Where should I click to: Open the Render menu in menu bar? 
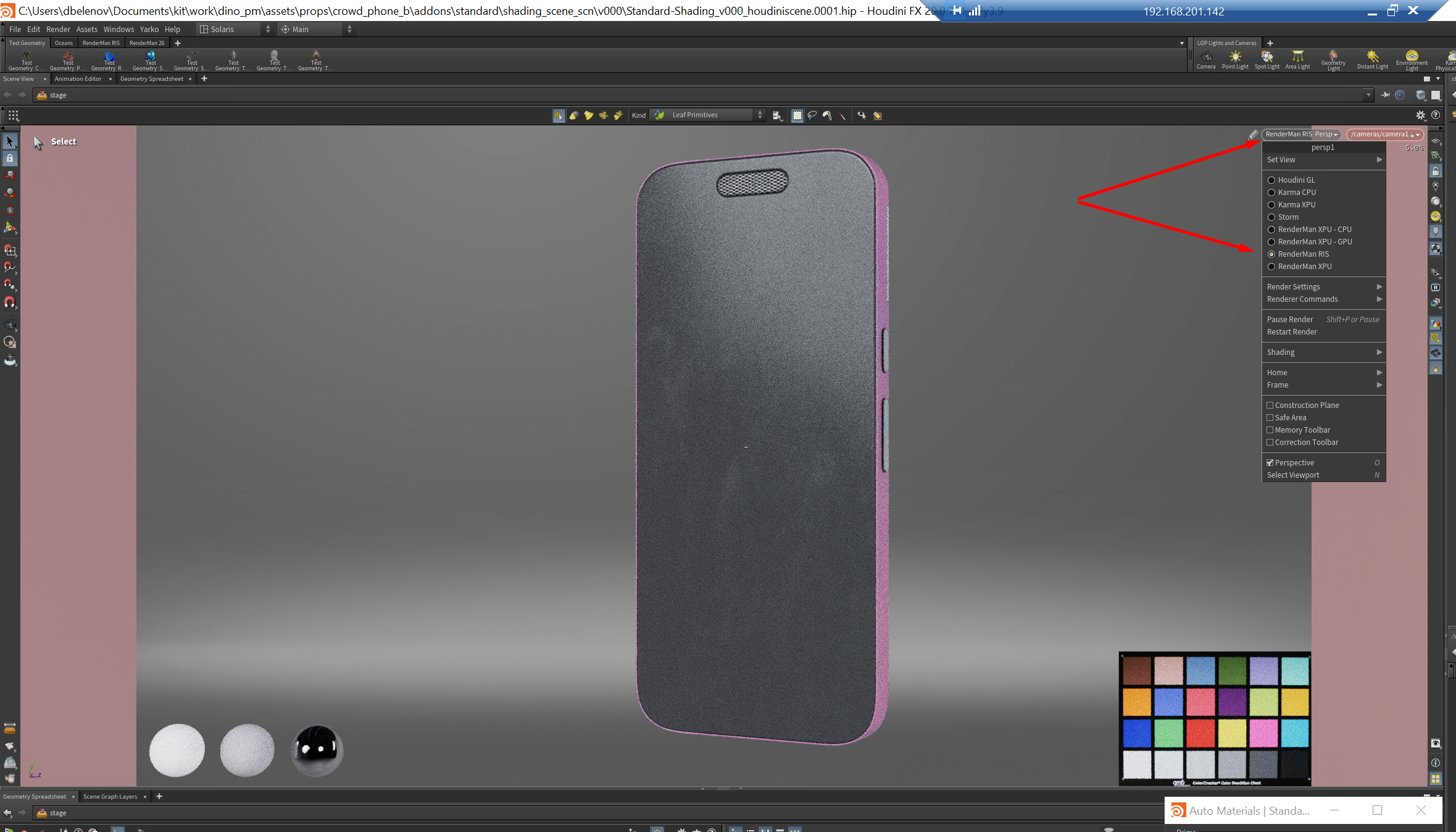click(58, 30)
